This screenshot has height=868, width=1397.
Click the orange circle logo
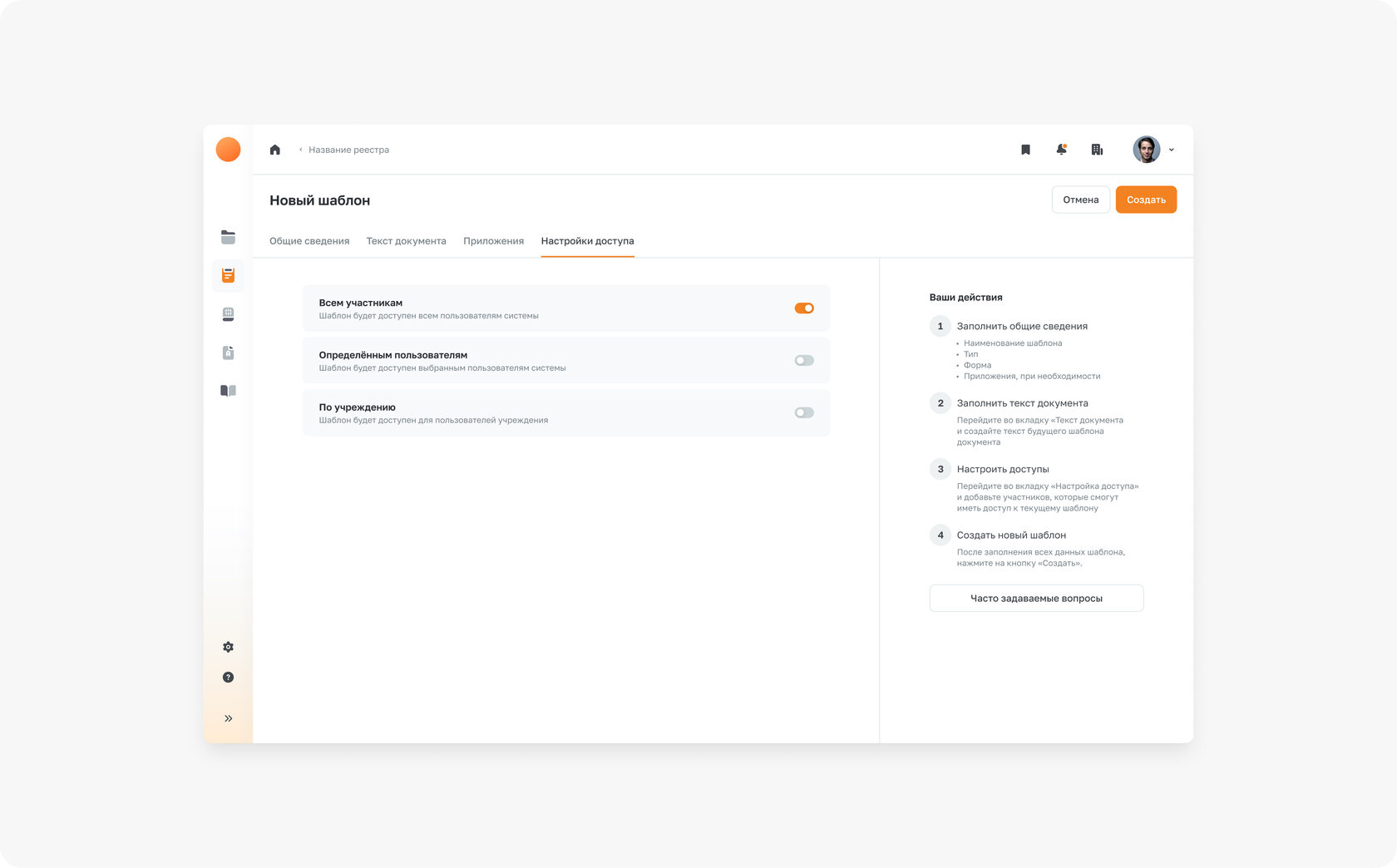pyautogui.click(x=228, y=150)
